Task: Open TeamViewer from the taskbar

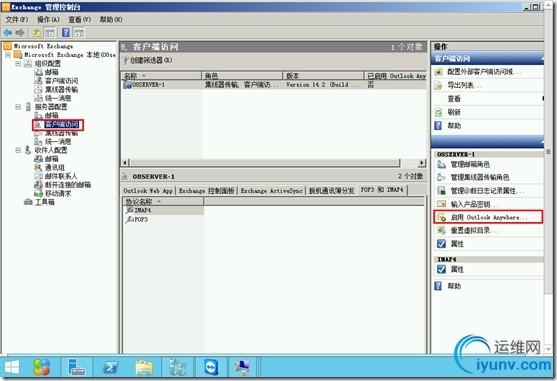Action: [x=211, y=367]
